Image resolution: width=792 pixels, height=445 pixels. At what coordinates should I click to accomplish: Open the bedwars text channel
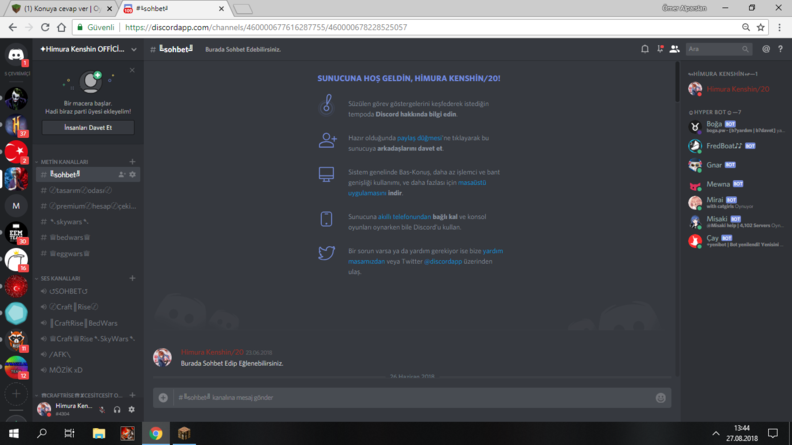(88, 237)
